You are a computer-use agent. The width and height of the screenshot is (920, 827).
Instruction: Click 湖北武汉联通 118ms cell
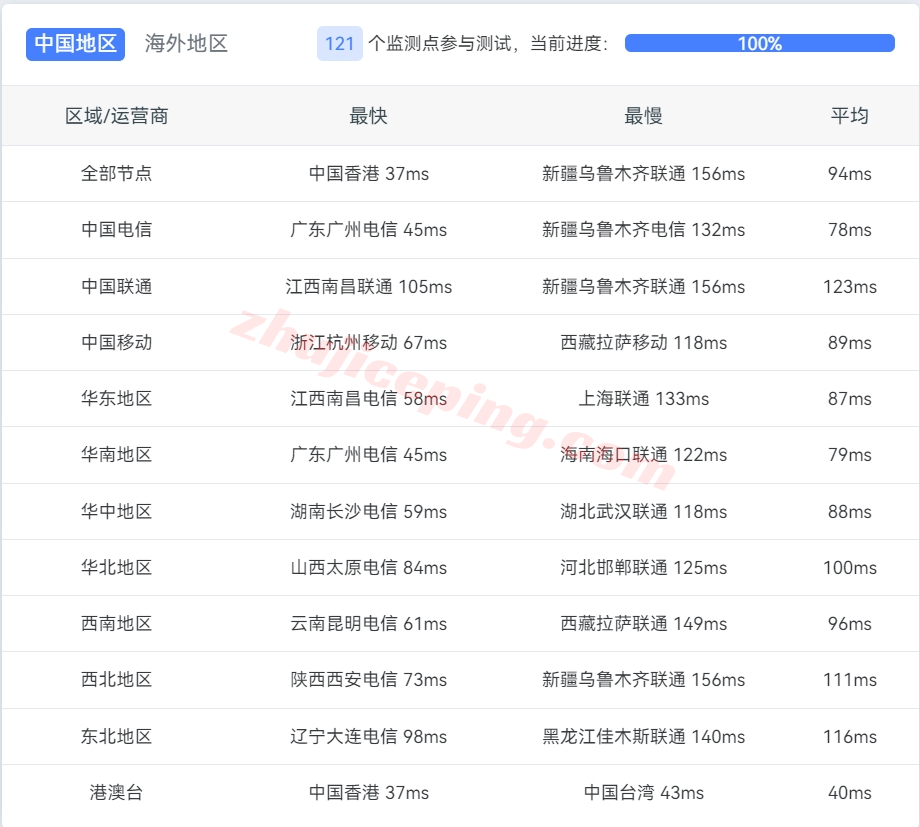[x=644, y=511]
